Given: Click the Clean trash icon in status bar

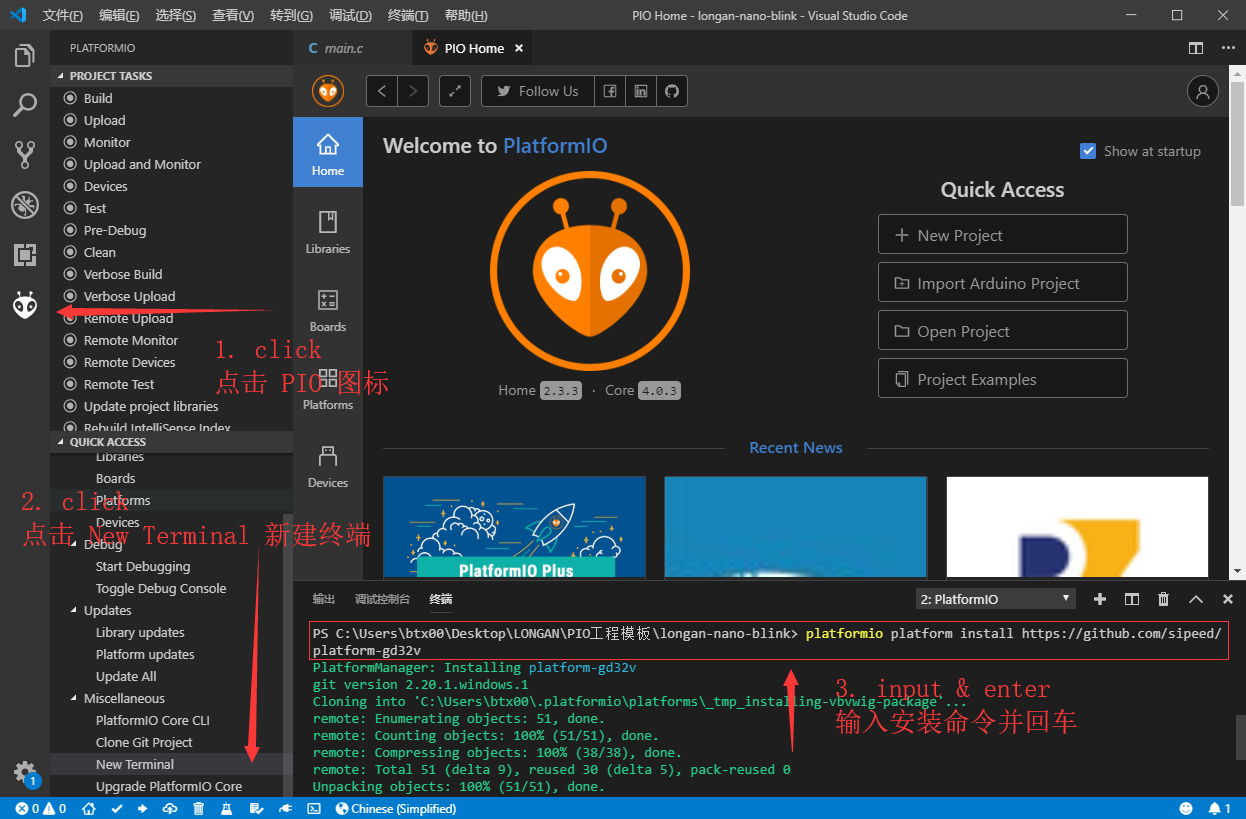Looking at the screenshot, I should point(199,808).
